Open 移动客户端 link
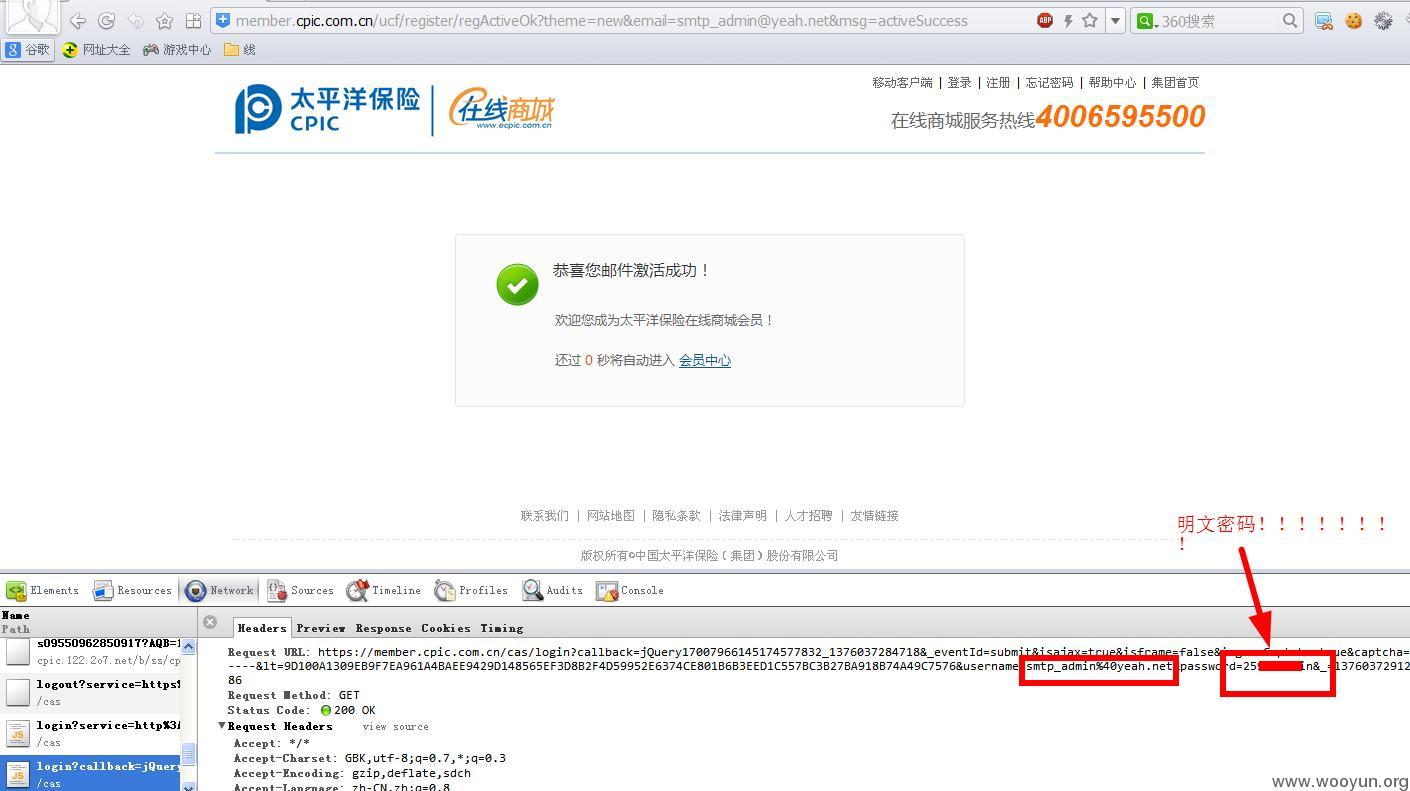The width and height of the screenshot is (1410, 791). tap(902, 83)
